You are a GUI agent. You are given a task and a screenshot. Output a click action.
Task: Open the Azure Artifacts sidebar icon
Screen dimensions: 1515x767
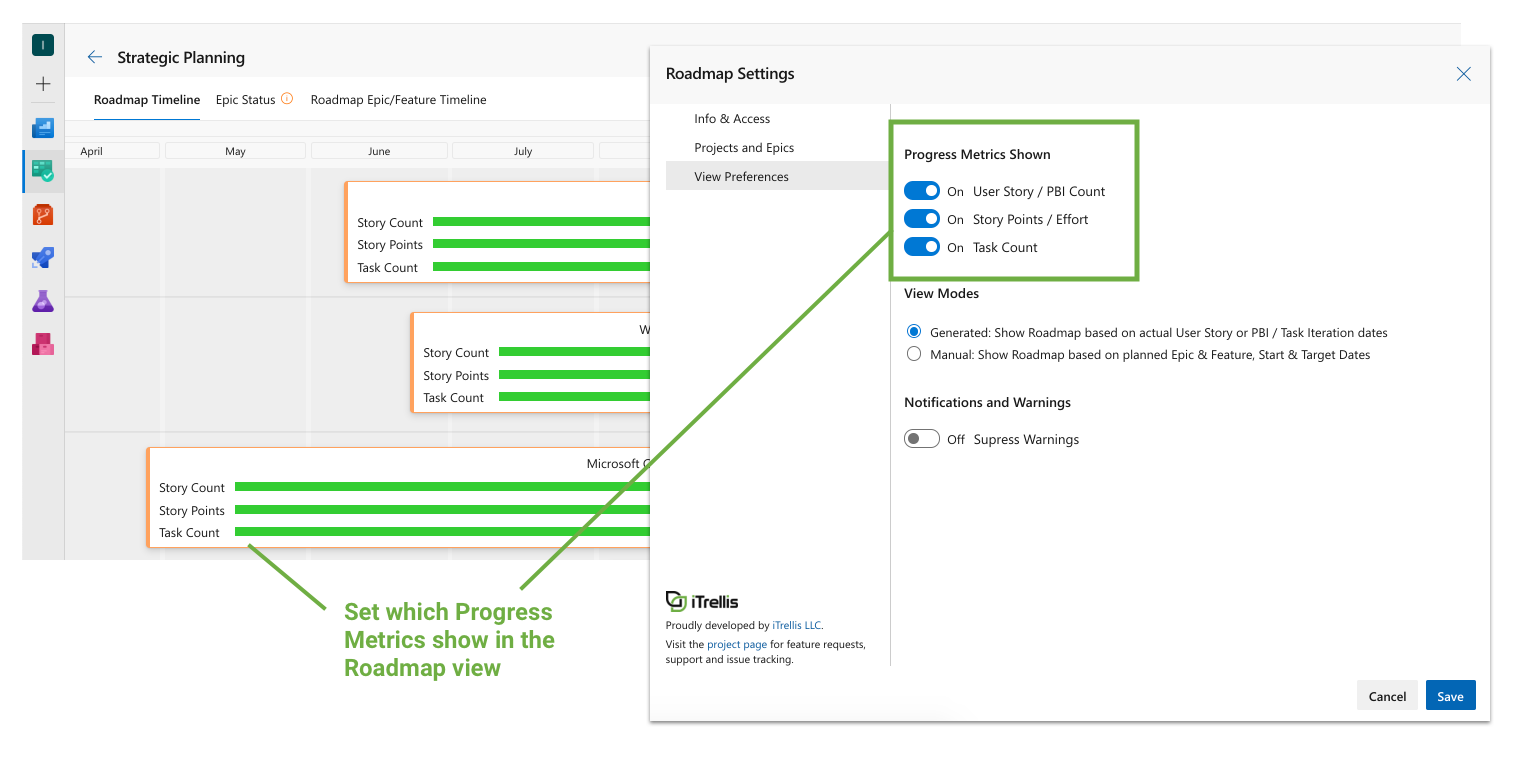click(43, 344)
